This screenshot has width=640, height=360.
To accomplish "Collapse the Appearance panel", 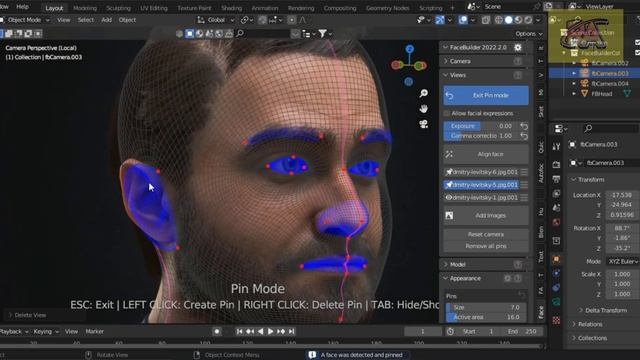I will [446, 278].
